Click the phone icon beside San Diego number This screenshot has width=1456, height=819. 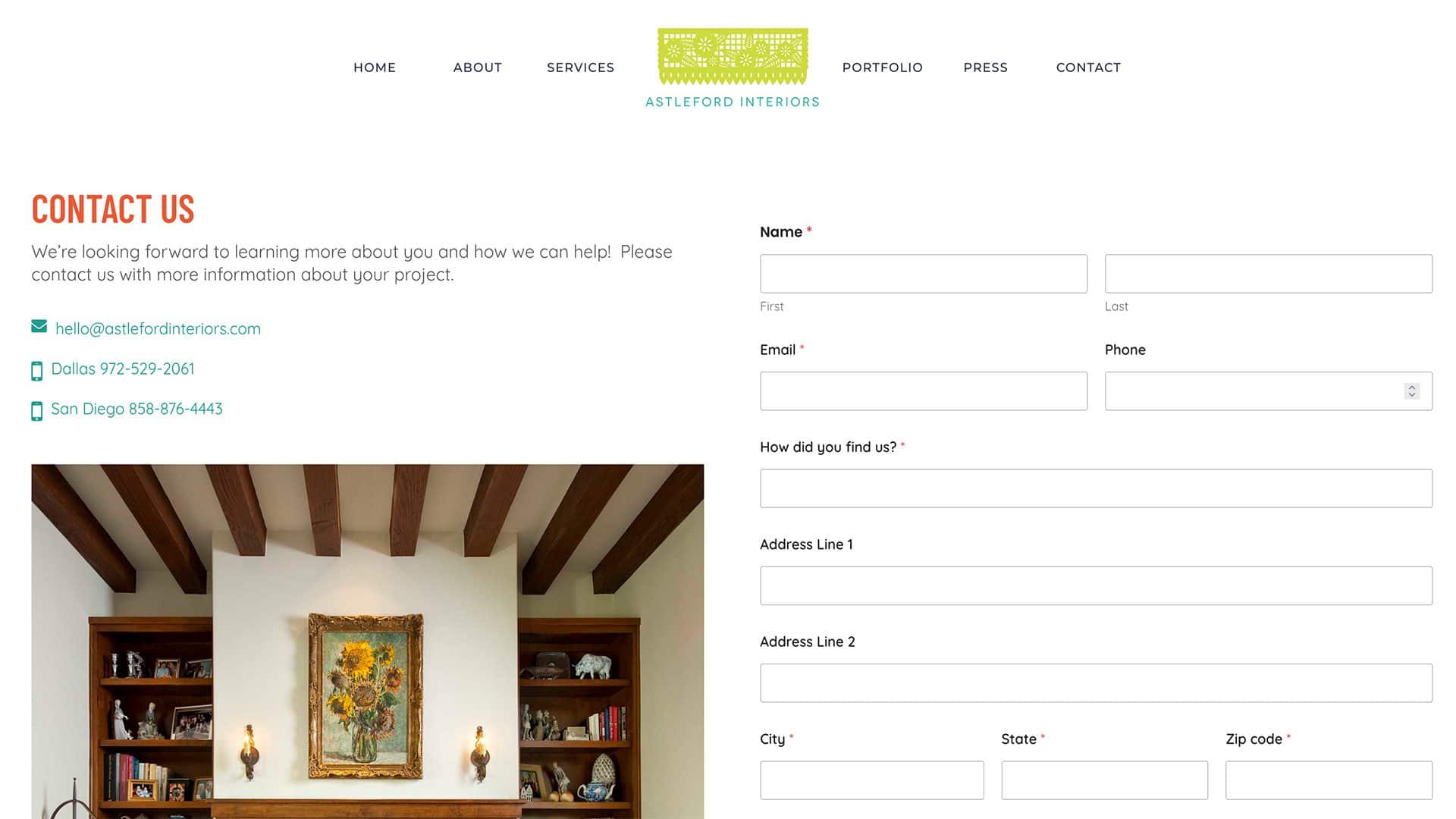(x=36, y=411)
